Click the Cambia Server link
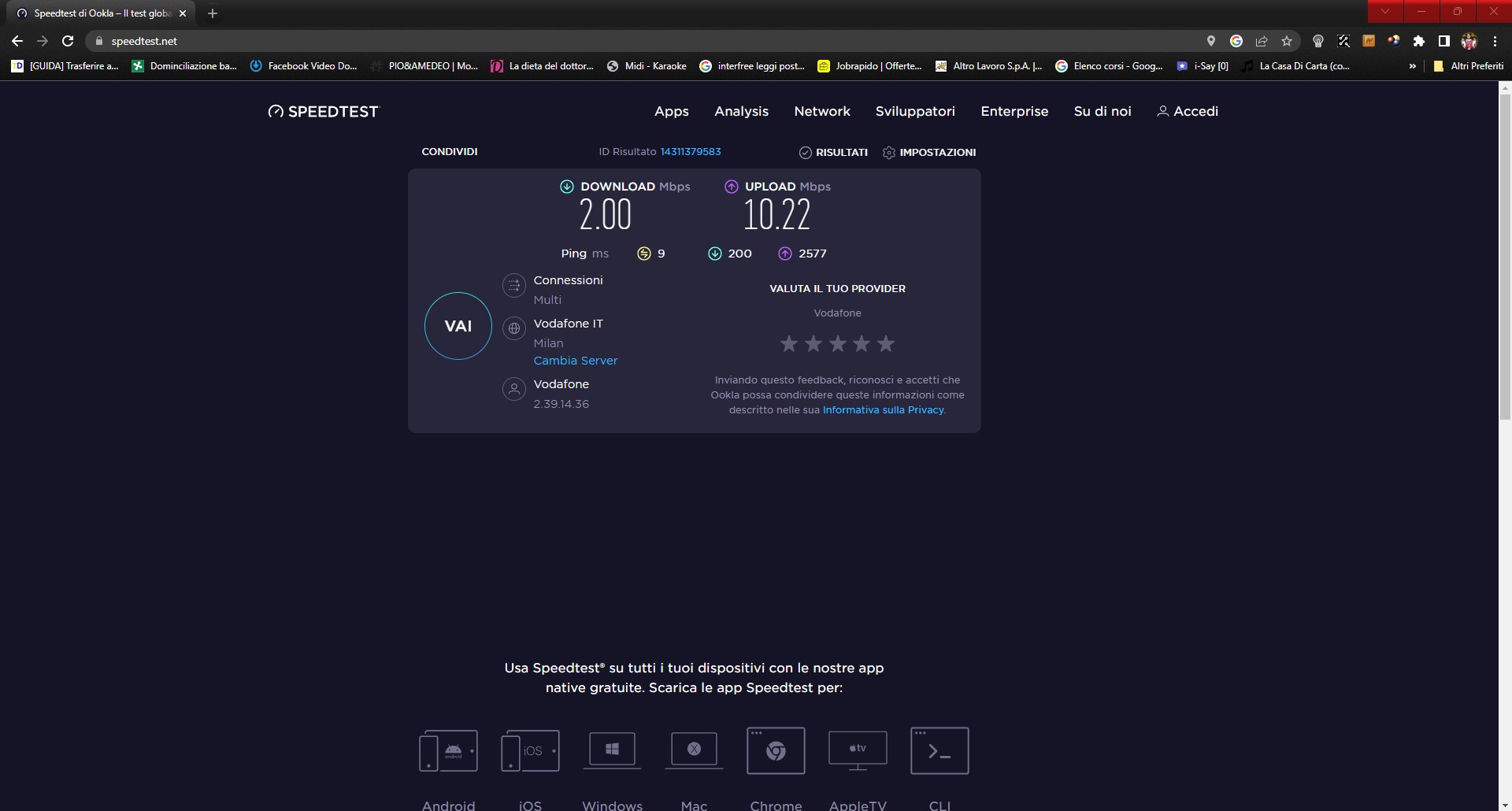The image size is (1512, 811). point(576,361)
